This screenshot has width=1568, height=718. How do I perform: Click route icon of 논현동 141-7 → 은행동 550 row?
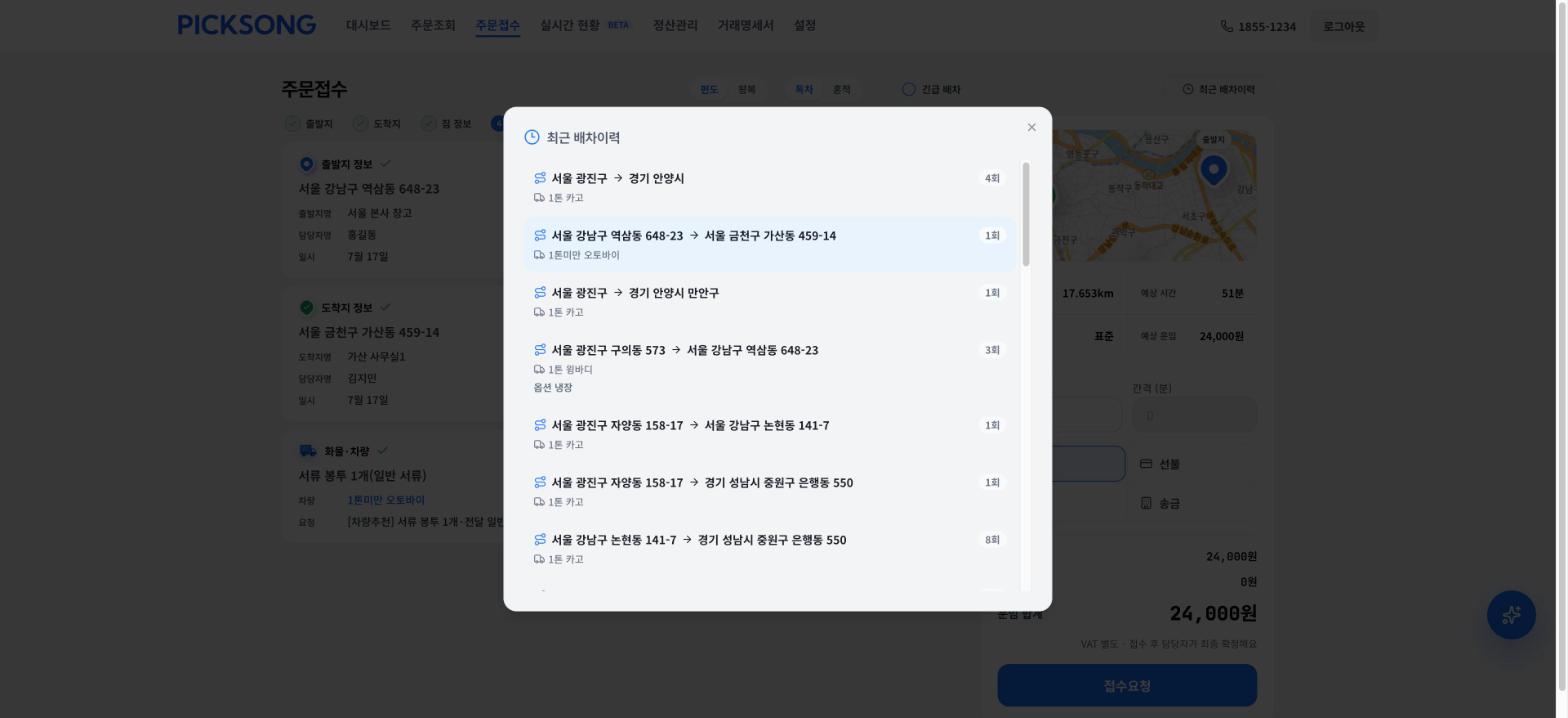pyautogui.click(x=540, y=539)
